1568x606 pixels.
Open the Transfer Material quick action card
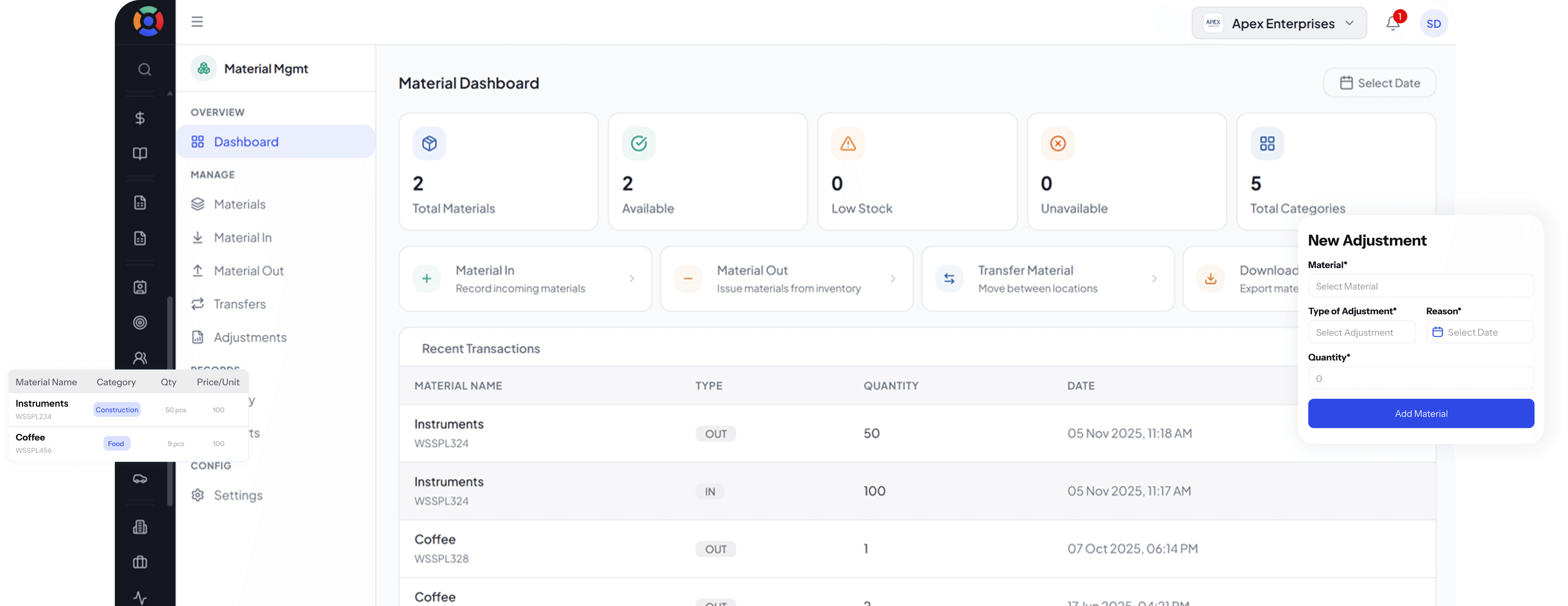click(1047, 279)
